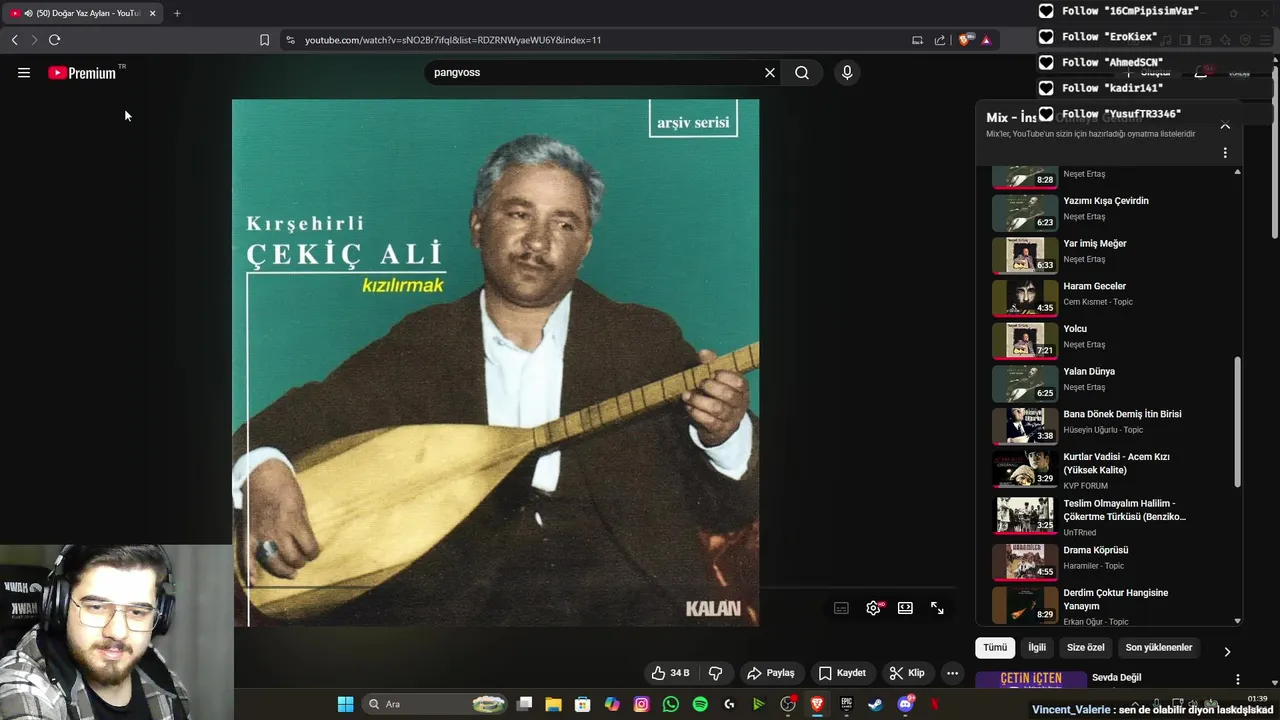Play Haram Geceler by Cem Kısmet

click(x=1094, y=286)
